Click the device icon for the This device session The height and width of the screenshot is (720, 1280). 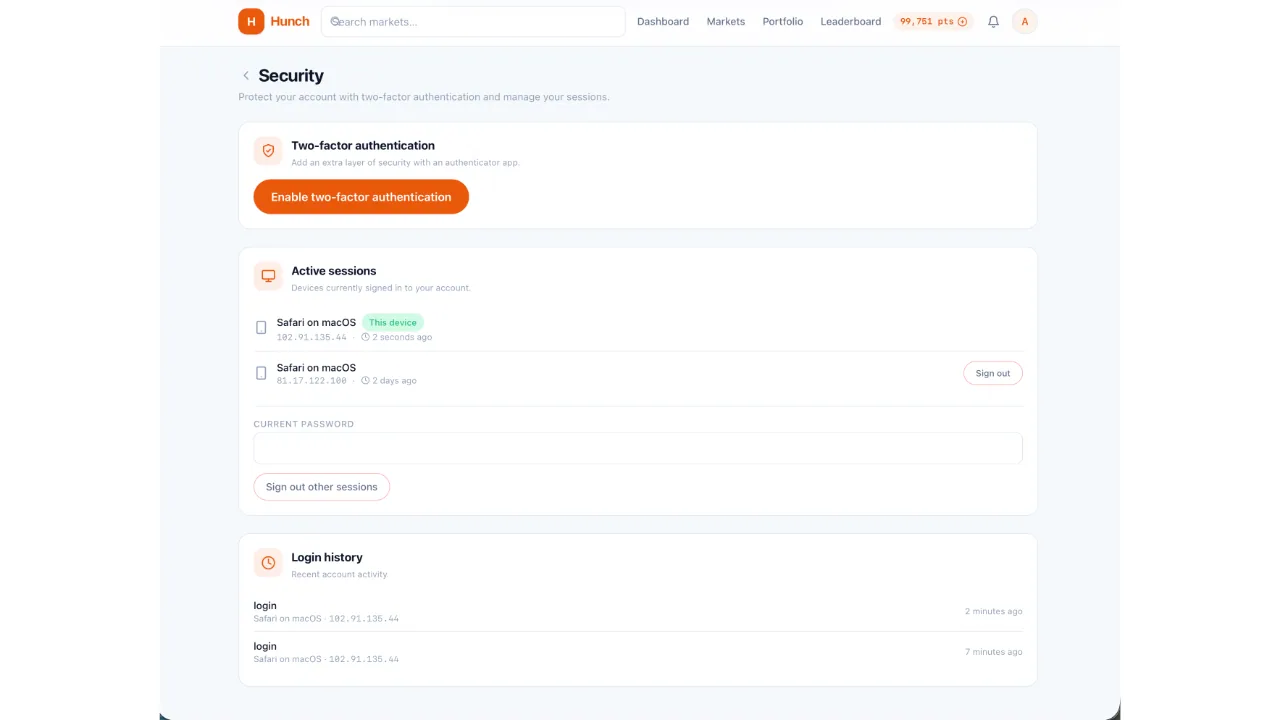point(261,328)
